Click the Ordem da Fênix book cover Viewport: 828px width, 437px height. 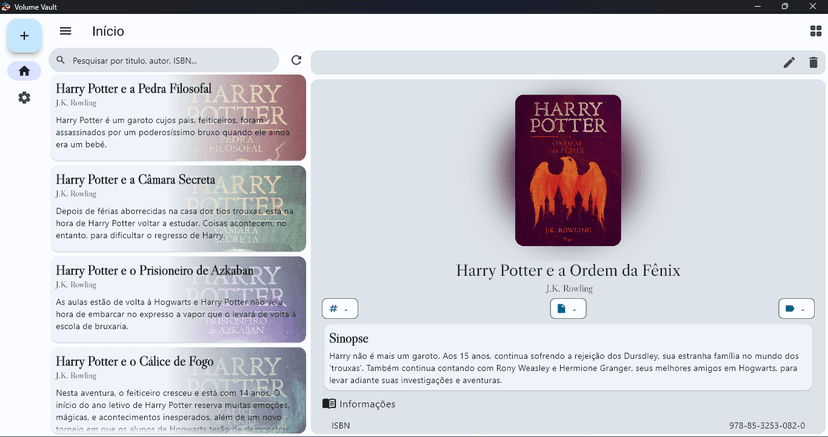pyautogui.click(x=568, y=170)
